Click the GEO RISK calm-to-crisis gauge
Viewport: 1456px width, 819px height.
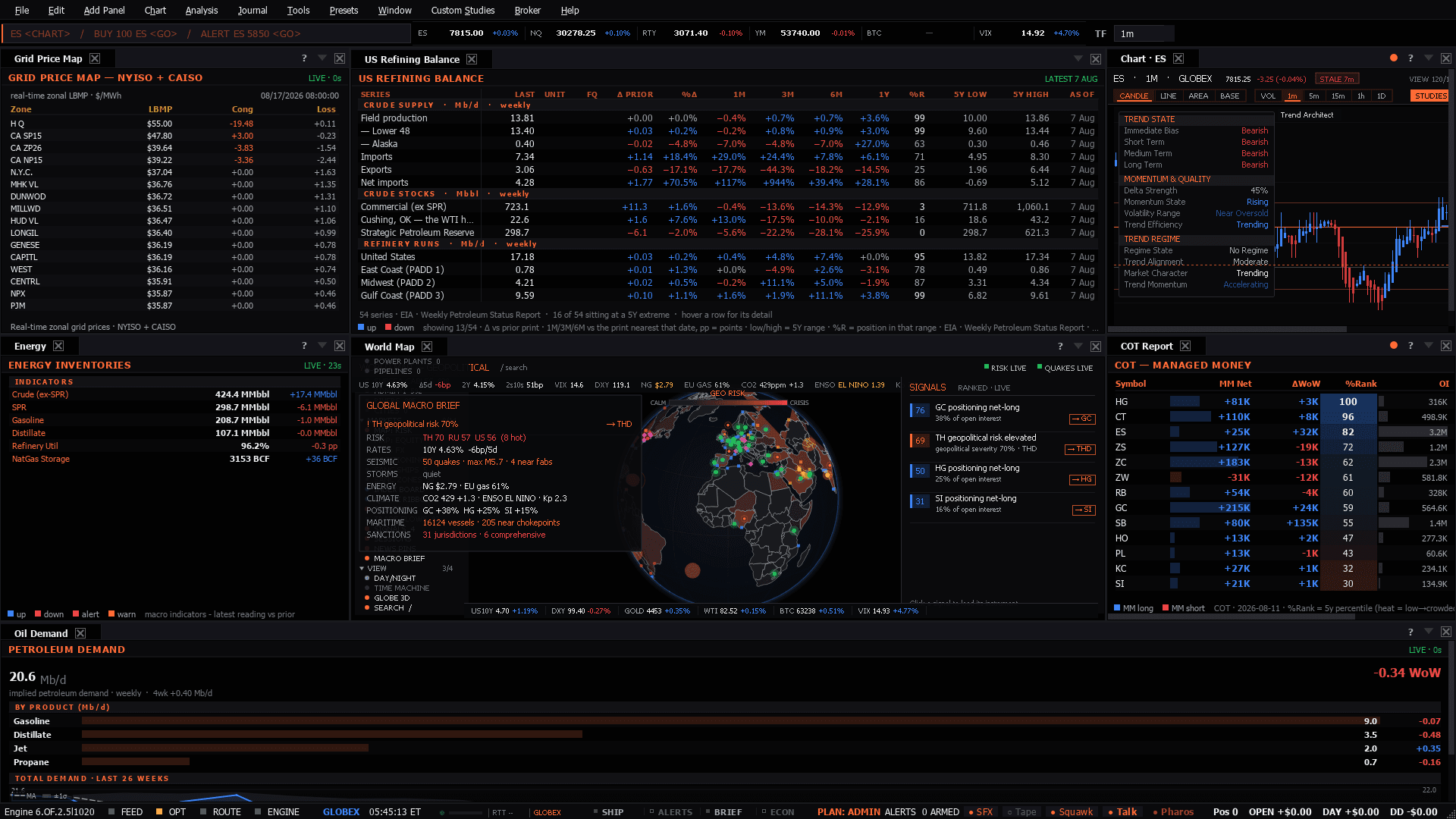pyautogui.click(x=728, y=403)
